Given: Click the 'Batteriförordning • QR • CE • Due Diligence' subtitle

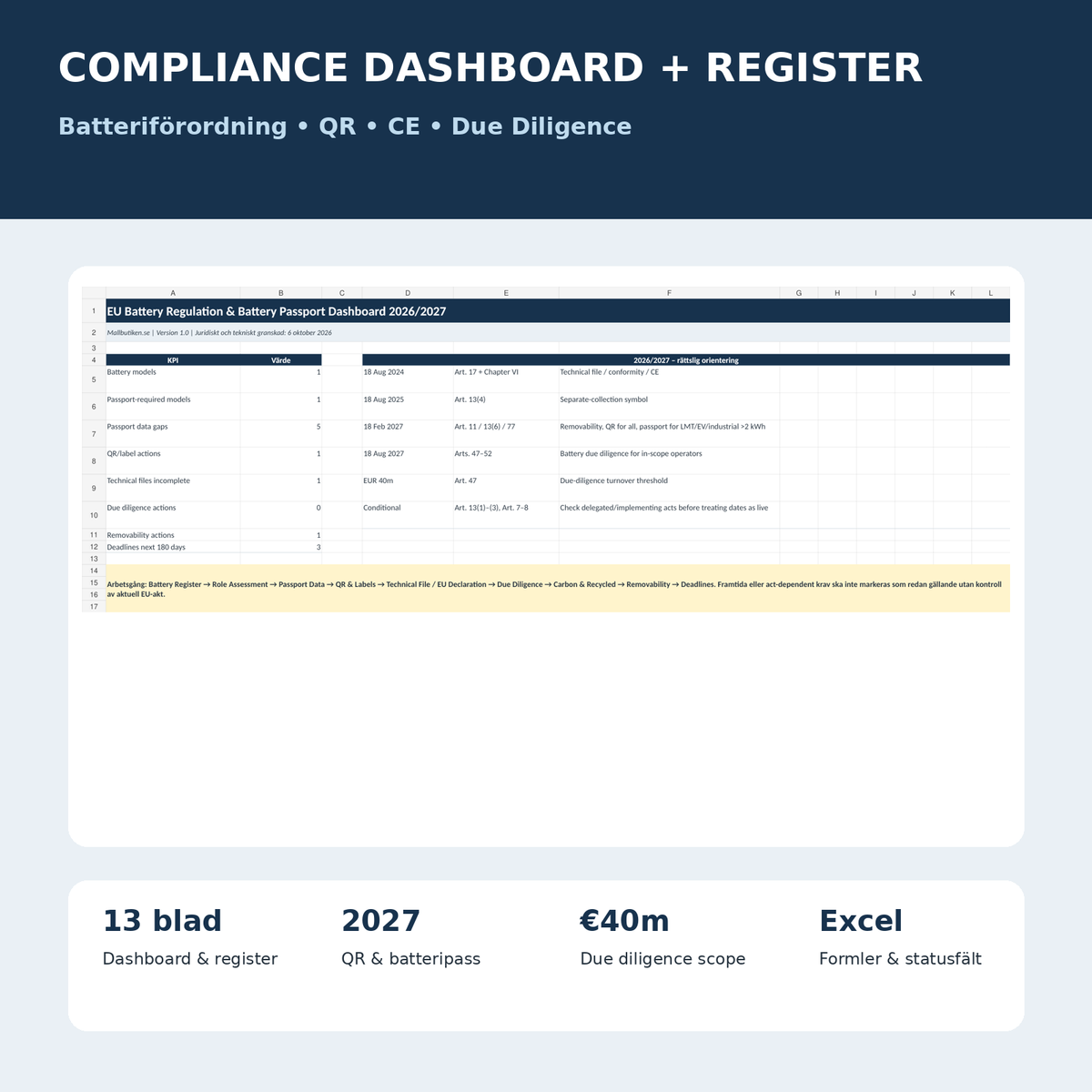Looking at the screenshot, I should [345, 126].
